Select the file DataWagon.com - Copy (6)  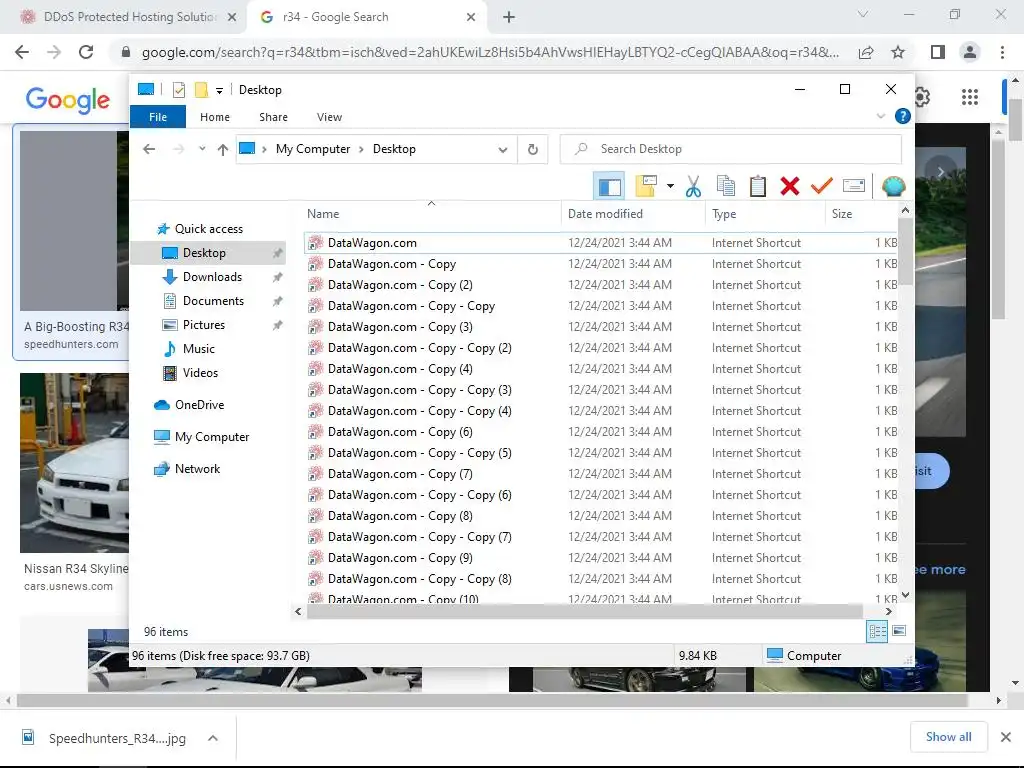601,432
